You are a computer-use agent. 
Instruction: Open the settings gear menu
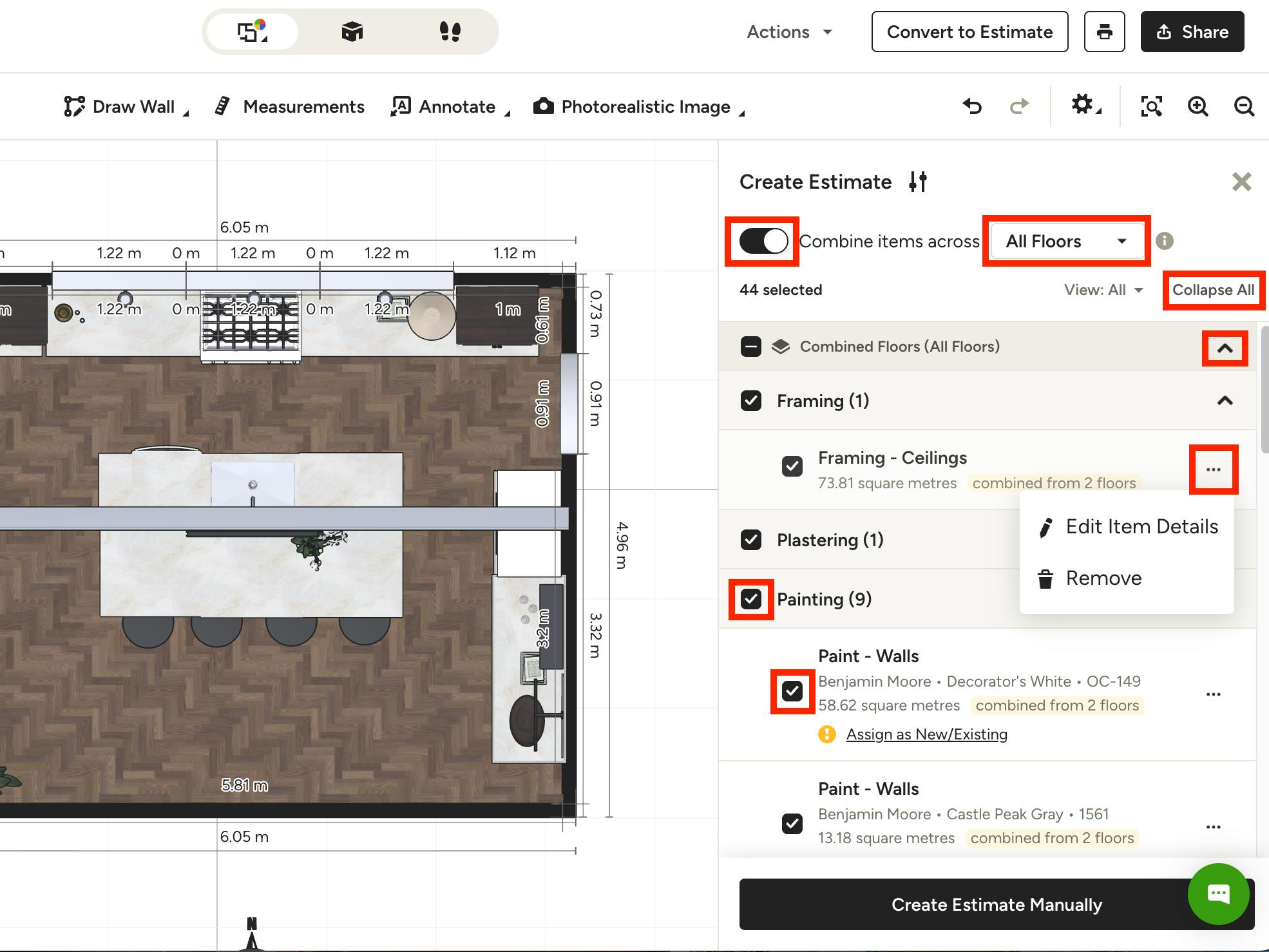pyautogui.click(x=1085, y=105)
